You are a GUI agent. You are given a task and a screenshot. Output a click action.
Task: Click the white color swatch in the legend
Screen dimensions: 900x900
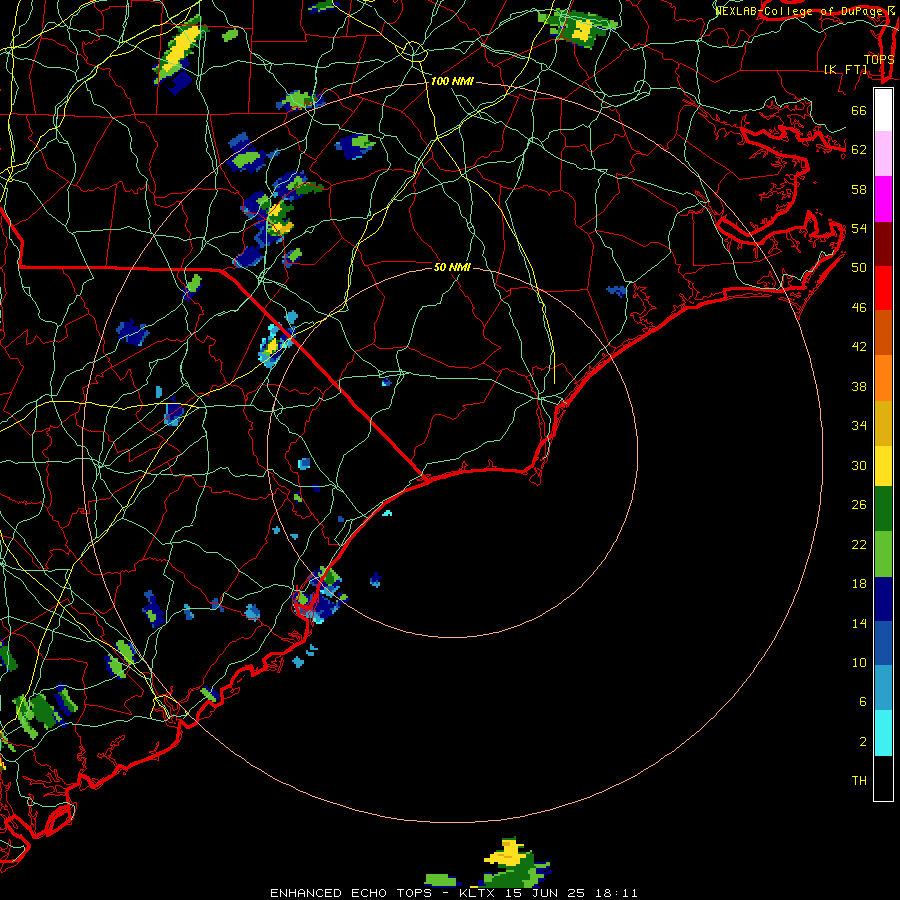click(883, 110)
